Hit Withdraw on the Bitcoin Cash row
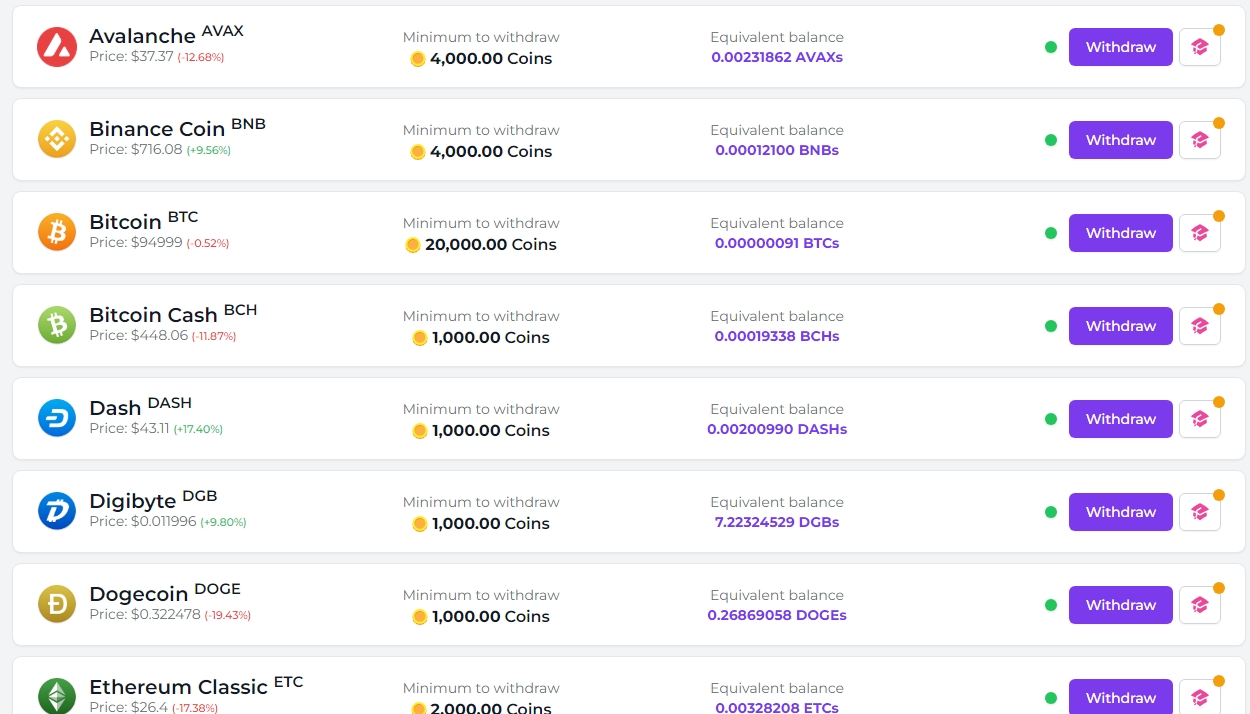 (1120, 326)
